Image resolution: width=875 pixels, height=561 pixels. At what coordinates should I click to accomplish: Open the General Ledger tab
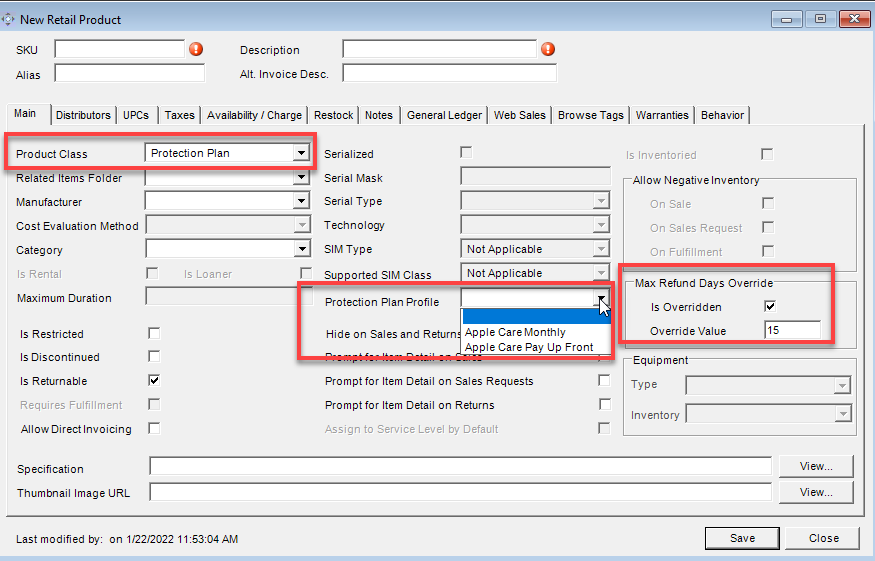pyautogui.click(x=444, y=115)
